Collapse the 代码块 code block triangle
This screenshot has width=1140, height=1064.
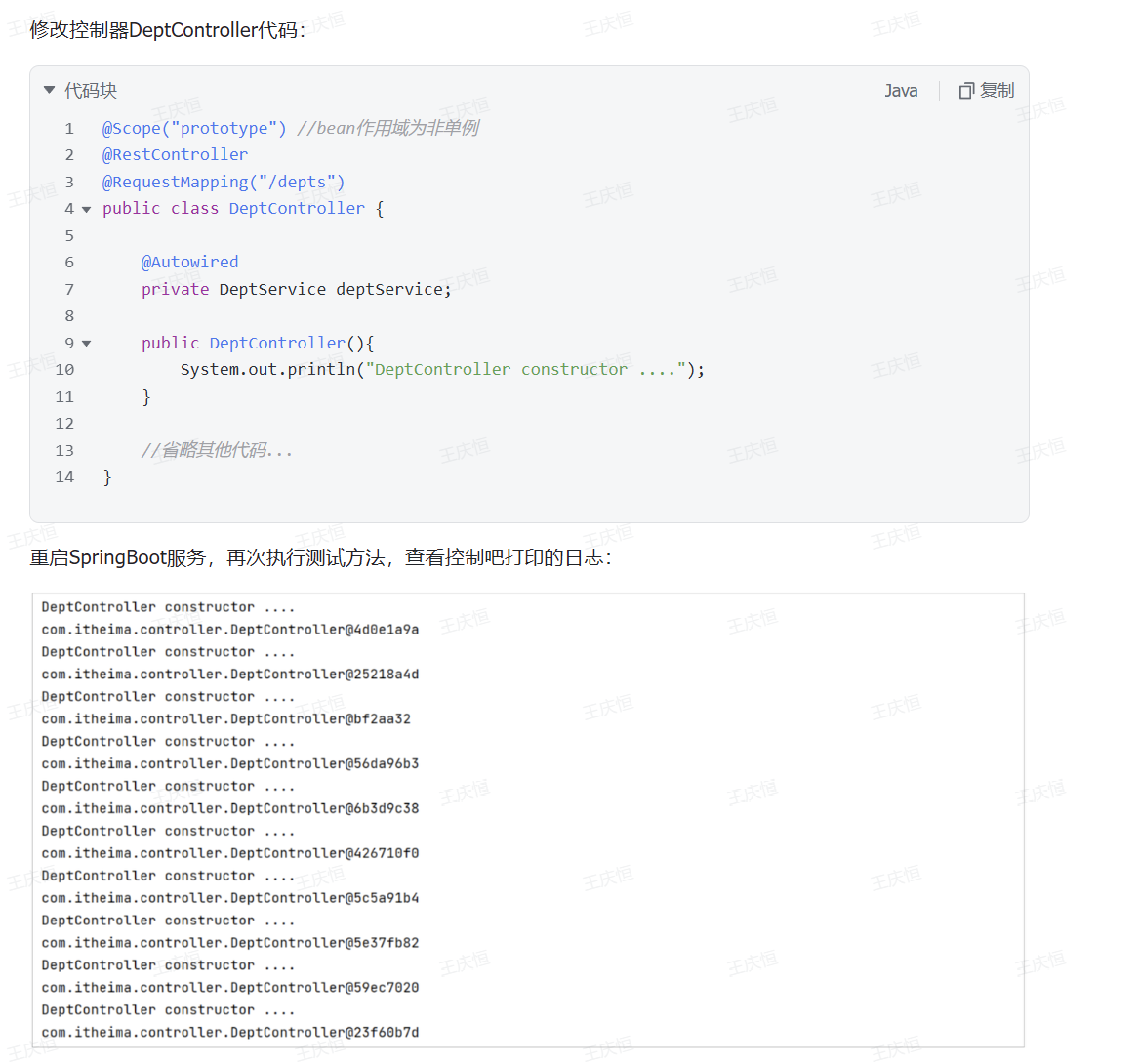50,91
